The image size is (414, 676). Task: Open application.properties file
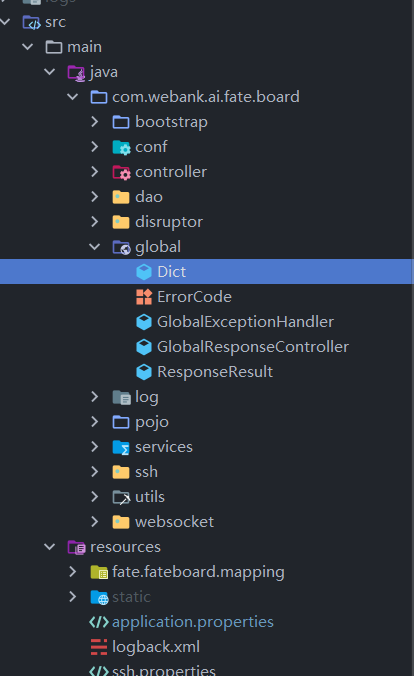click(193, 622)
